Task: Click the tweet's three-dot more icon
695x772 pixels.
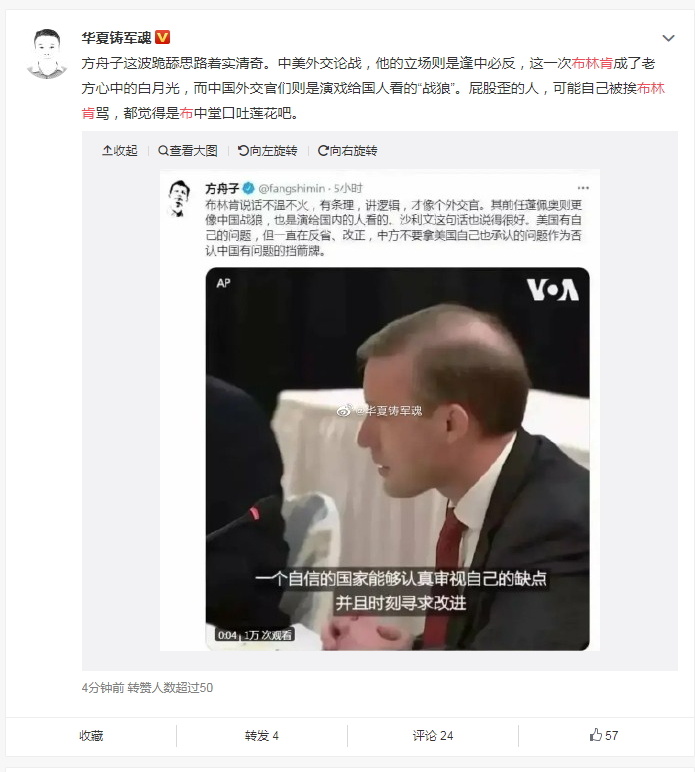Action: pos(583,188)
